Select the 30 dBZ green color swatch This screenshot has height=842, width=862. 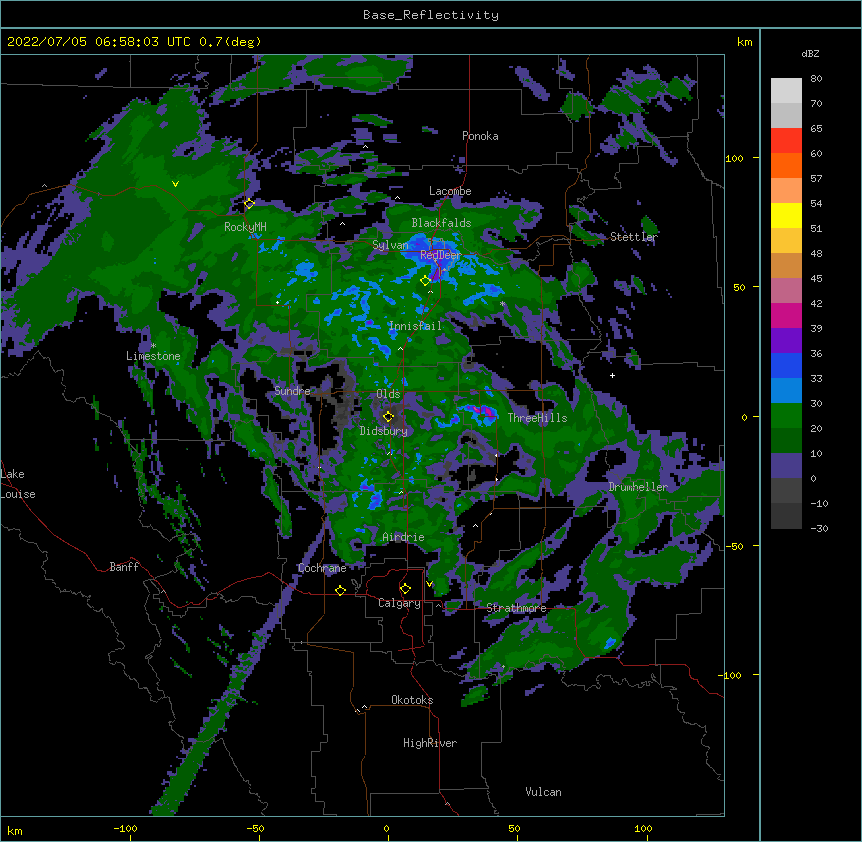[786, 416]
